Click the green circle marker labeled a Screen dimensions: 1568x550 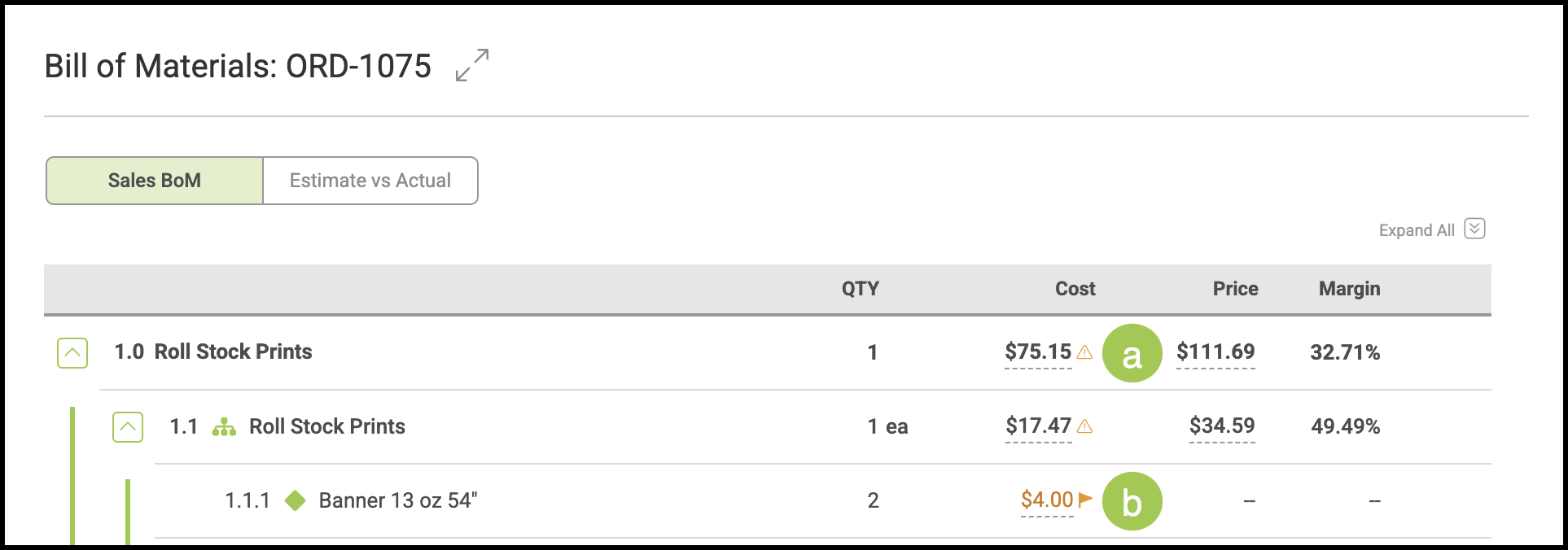click(x=1132, y=353)
